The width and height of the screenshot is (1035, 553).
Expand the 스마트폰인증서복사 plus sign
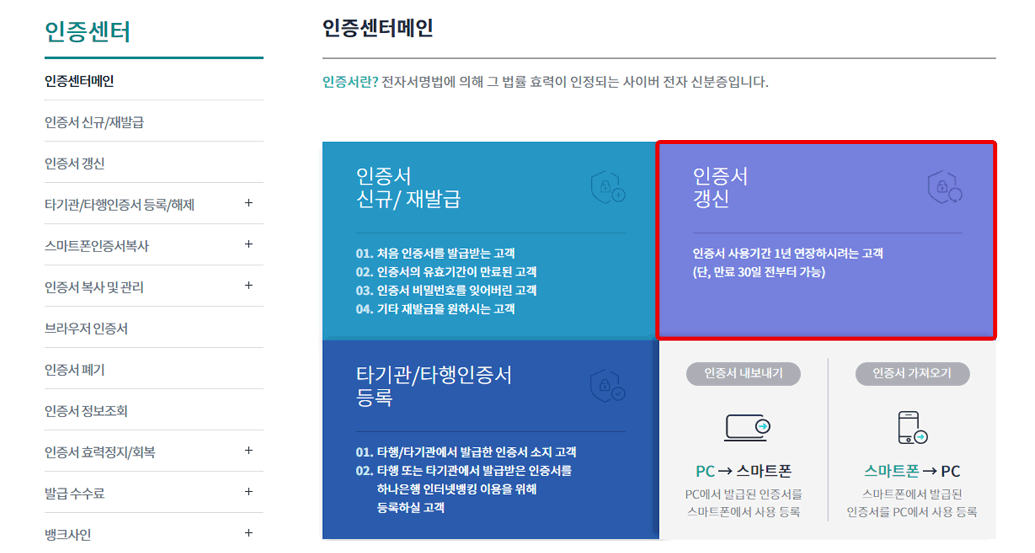pos(248,244)
